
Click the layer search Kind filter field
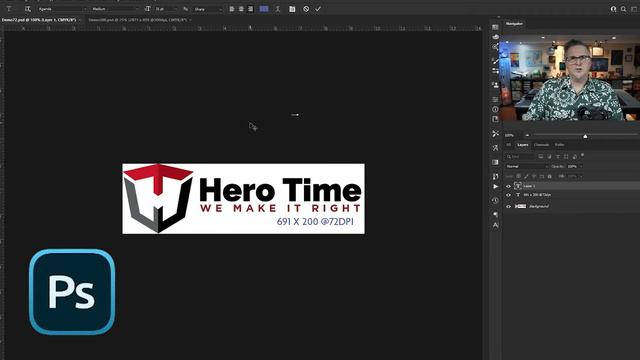[x=520, y=156]
